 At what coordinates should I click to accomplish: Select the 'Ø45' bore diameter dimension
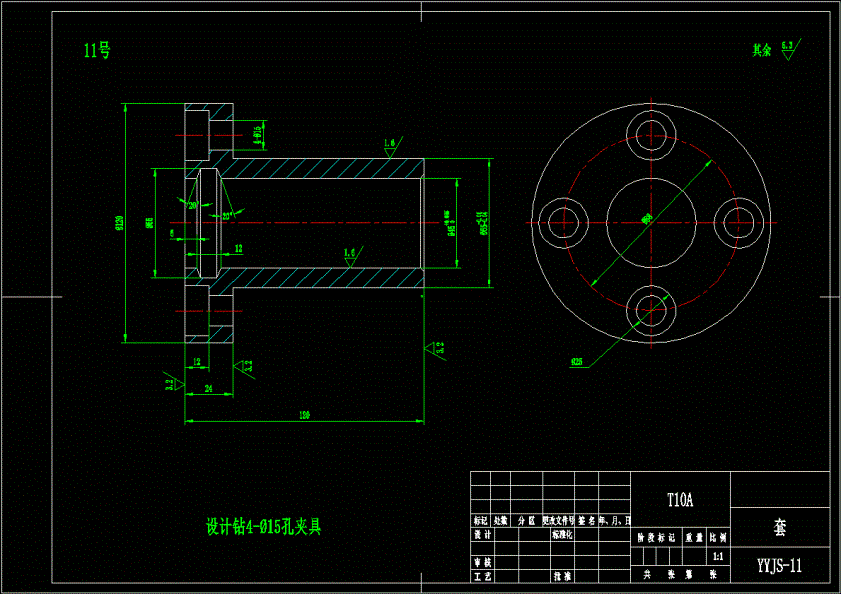point(450,225)
